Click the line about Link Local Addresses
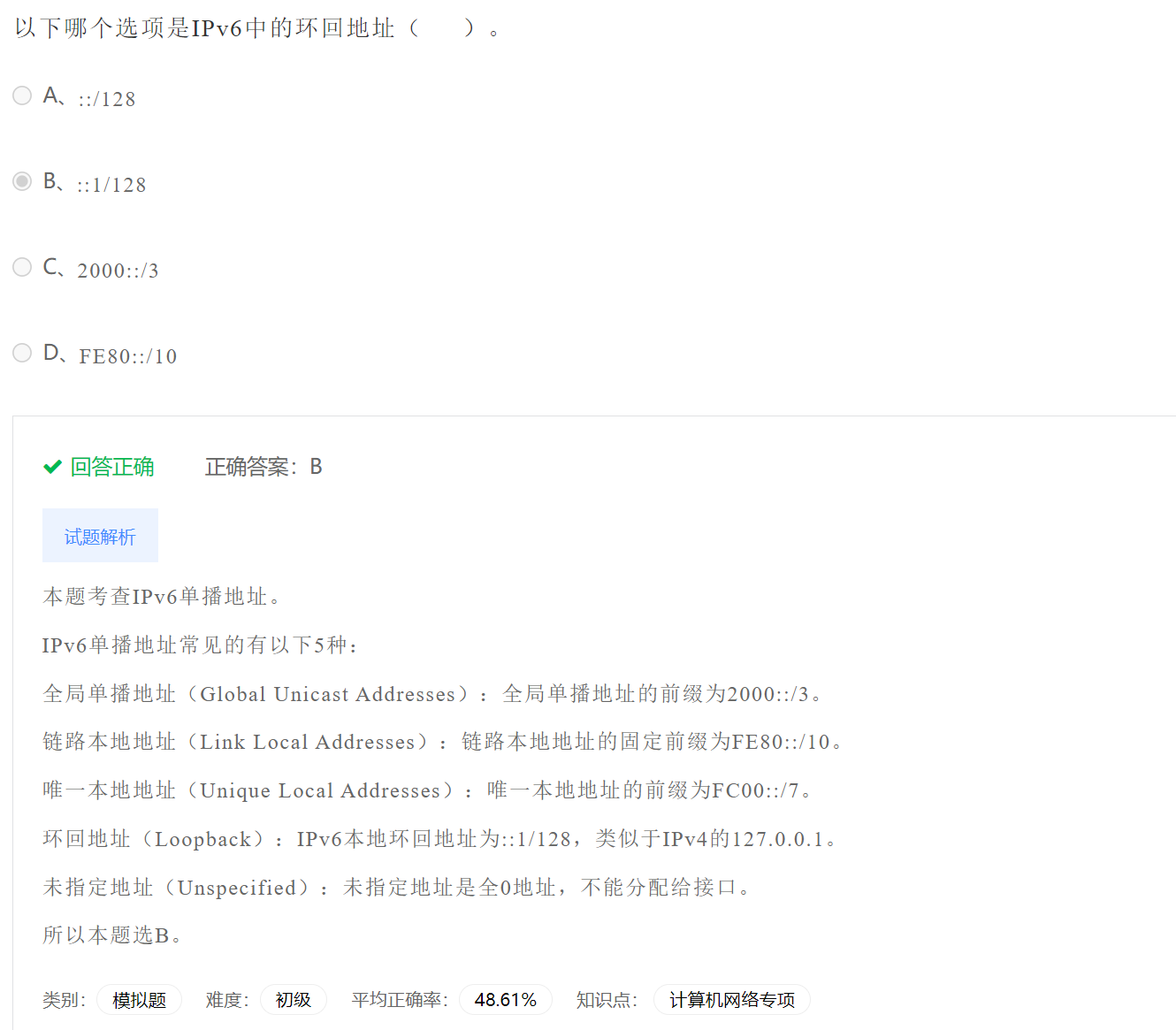The height and width of the screenshot is (1030, 1176). pos(443,742)
